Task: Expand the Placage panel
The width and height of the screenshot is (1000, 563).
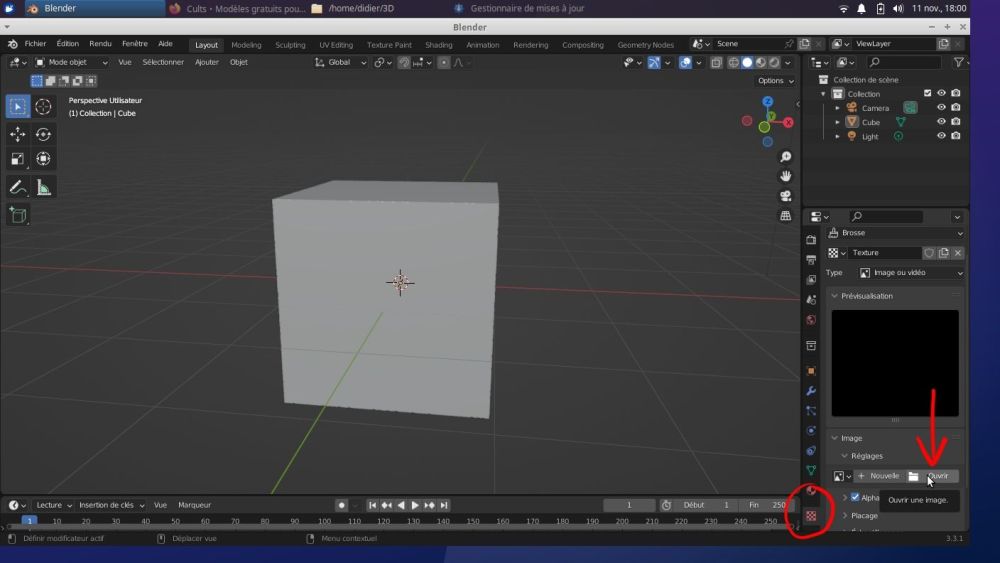Action: pyautogui.click(x=863, y=515)
